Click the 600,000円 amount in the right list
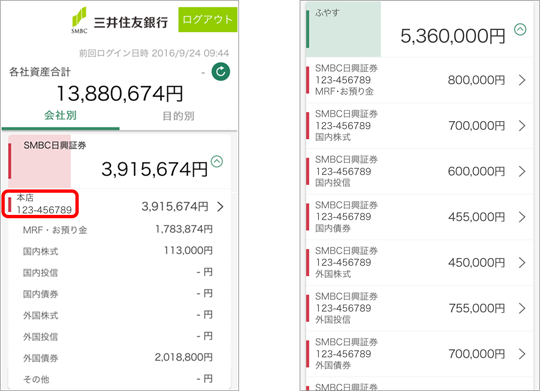 tap(476, 171)
